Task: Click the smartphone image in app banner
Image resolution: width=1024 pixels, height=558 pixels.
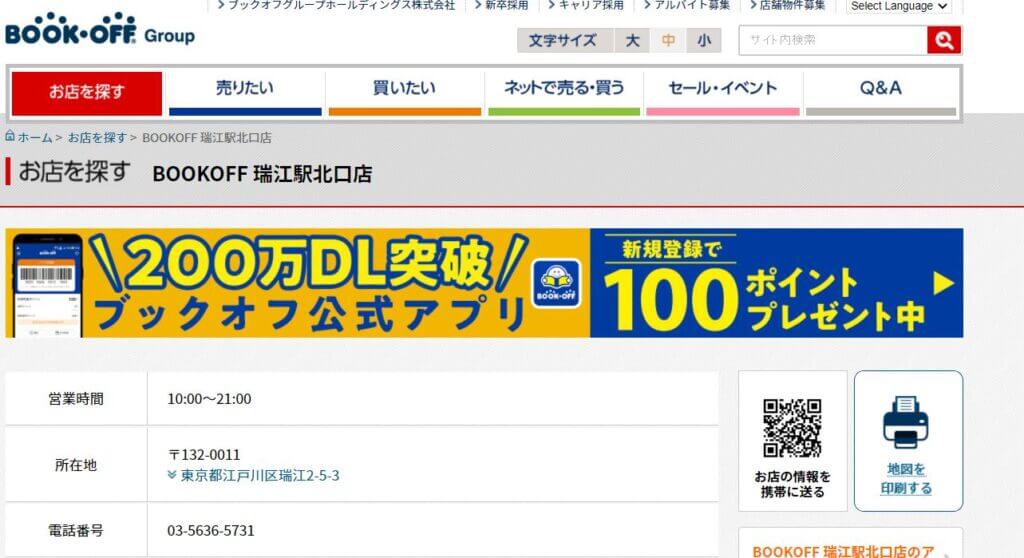Action: [x=48, y=286]
